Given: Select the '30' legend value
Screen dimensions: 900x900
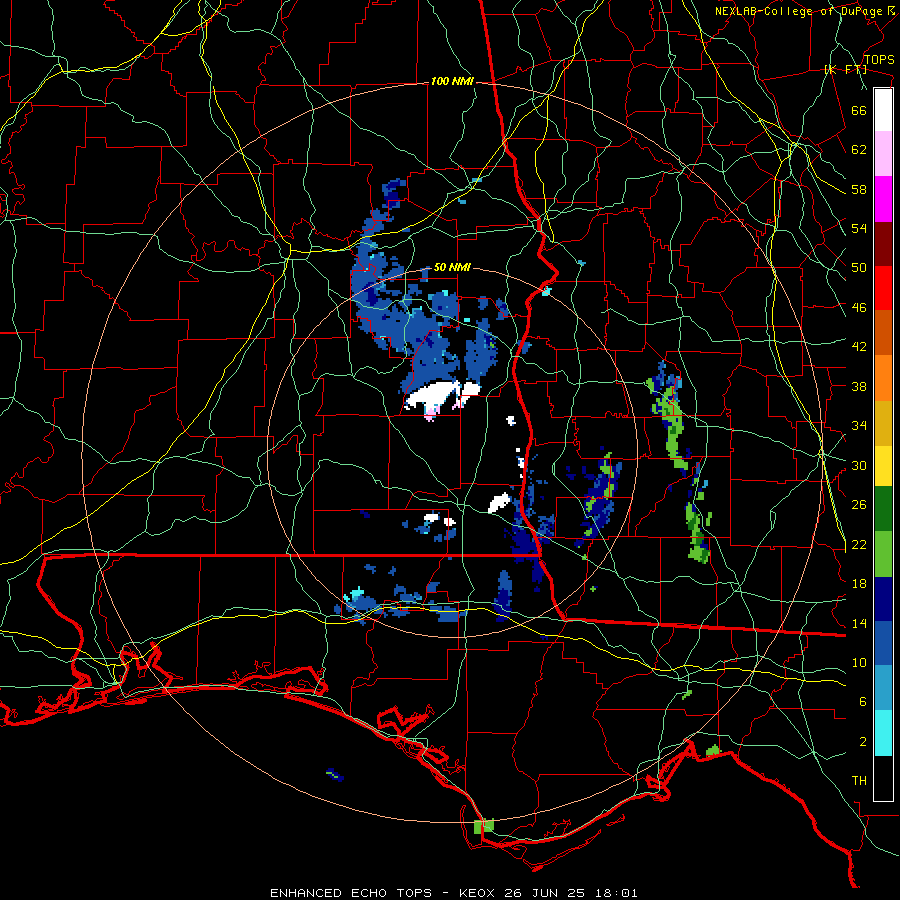Looking at the screenshot, I should (x=859, y=465).
